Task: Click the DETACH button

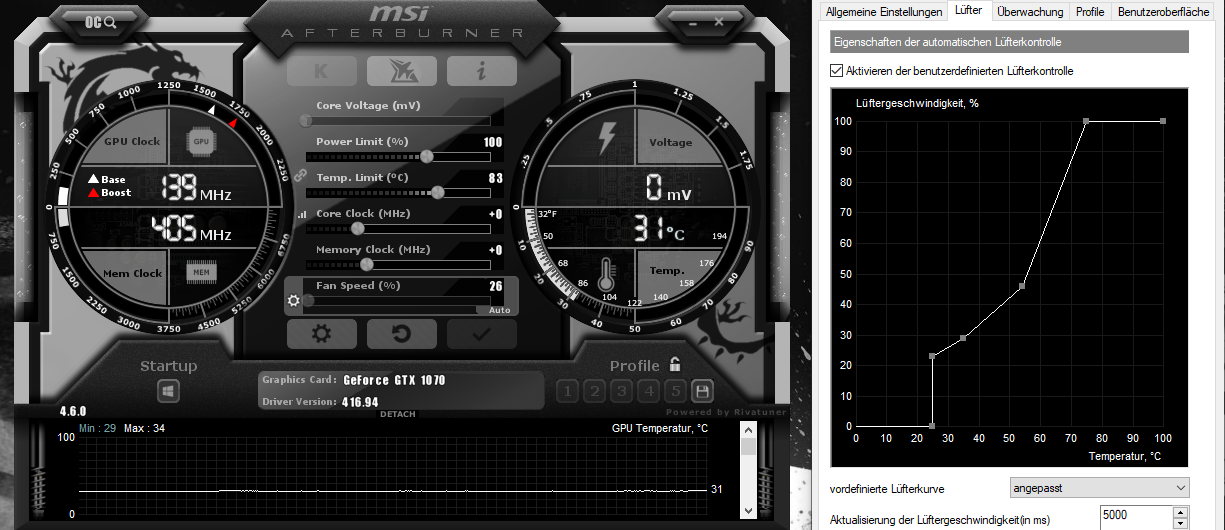Action: (x=397, y=414)
